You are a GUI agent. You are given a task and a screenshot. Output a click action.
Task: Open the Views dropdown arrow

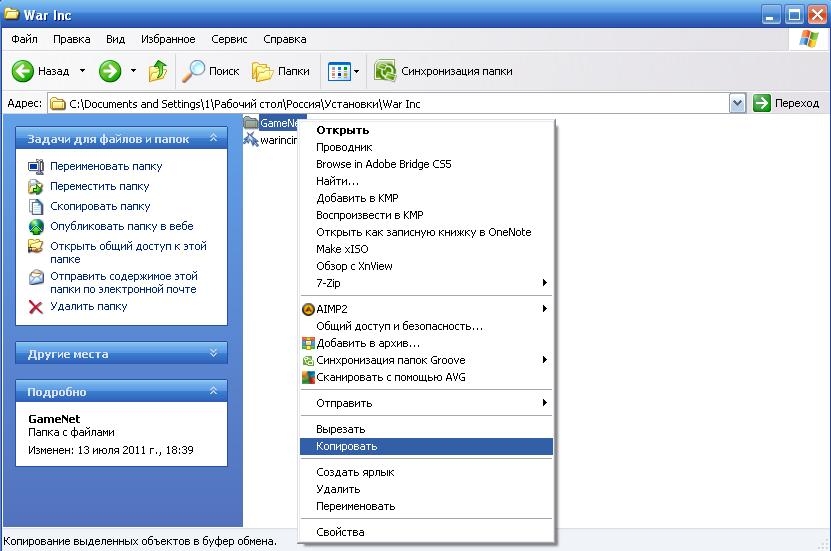[x=356, y=72]
